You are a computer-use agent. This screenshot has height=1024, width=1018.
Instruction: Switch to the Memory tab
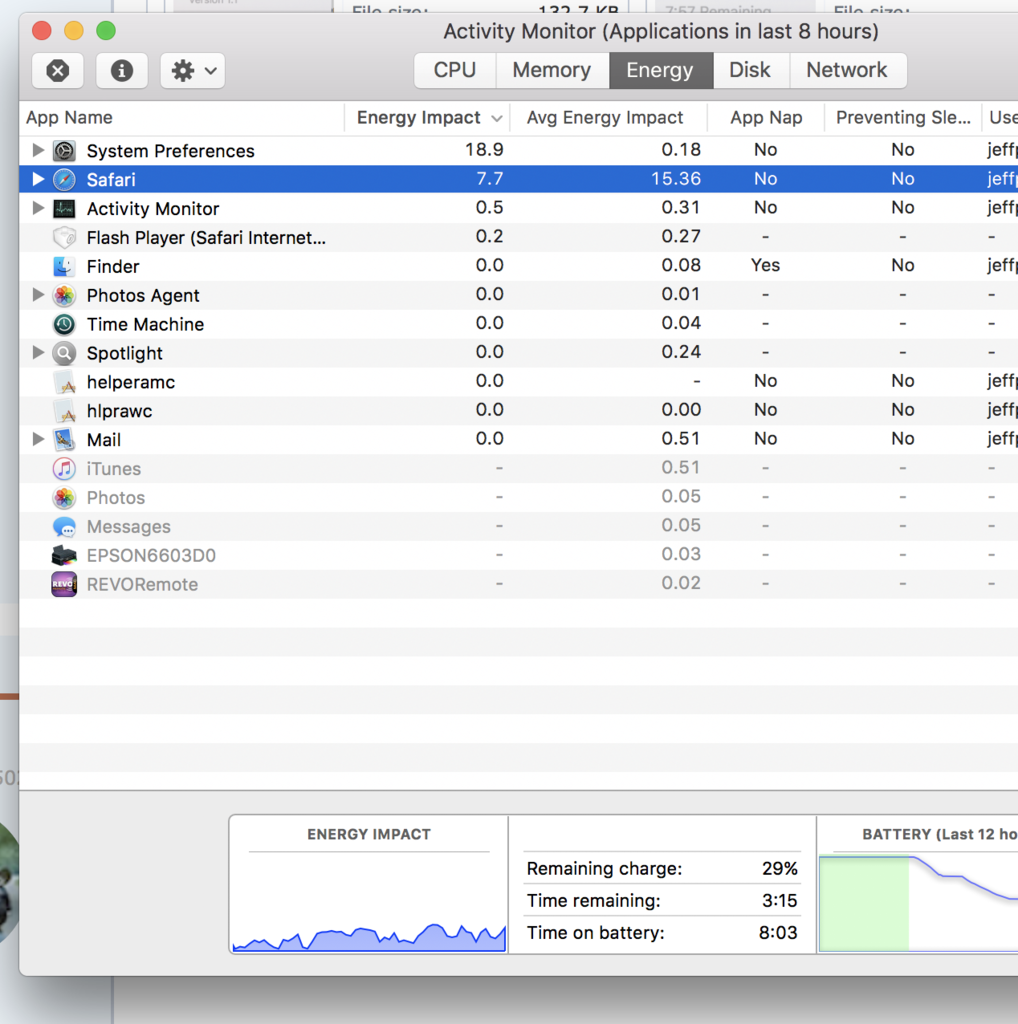point(552,70)
